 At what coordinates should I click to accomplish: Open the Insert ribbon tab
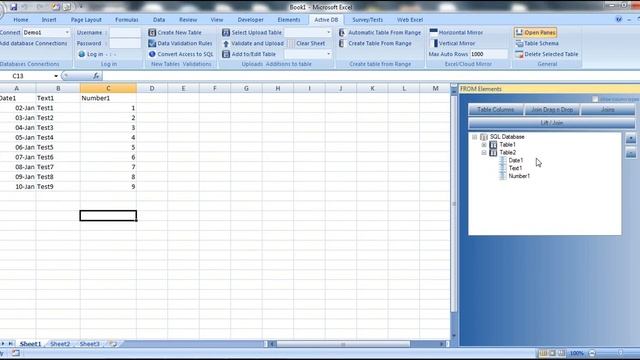click(49, 20)
